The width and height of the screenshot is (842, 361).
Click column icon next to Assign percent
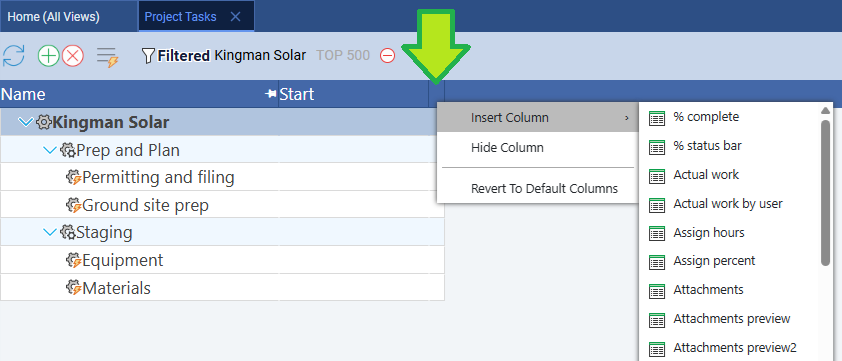pyautogui.click(x=657, y=262)
